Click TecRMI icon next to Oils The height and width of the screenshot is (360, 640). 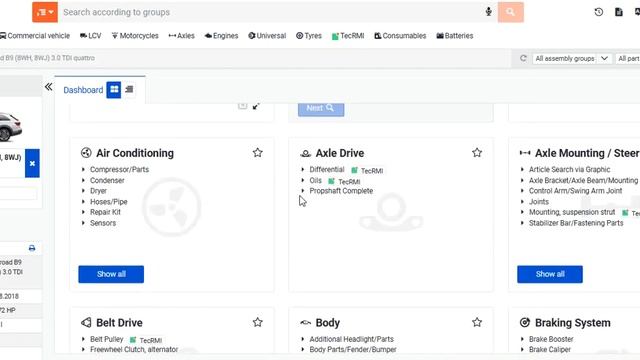coord(332,181)
